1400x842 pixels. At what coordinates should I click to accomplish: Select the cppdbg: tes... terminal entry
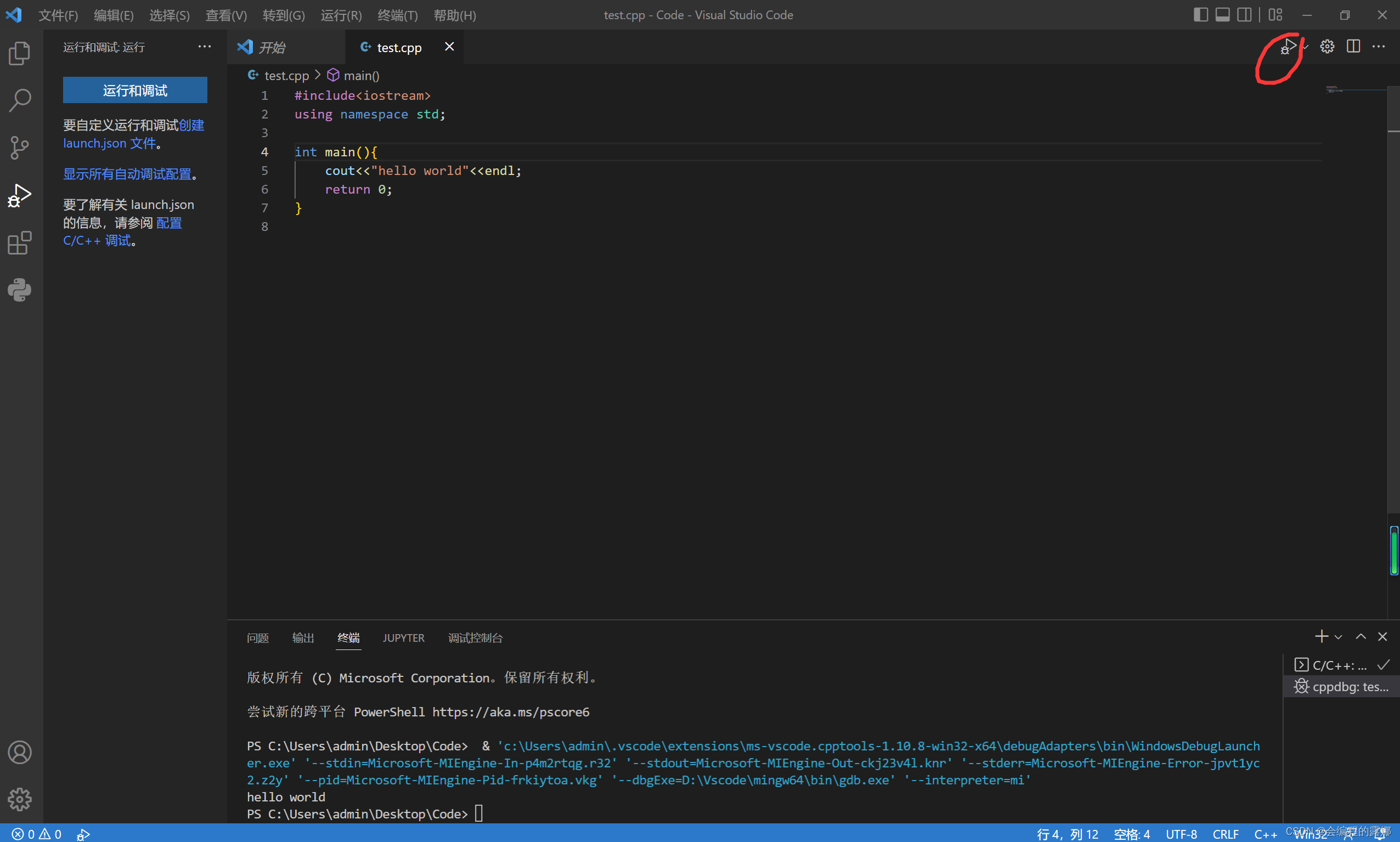tap(1341, 687)
